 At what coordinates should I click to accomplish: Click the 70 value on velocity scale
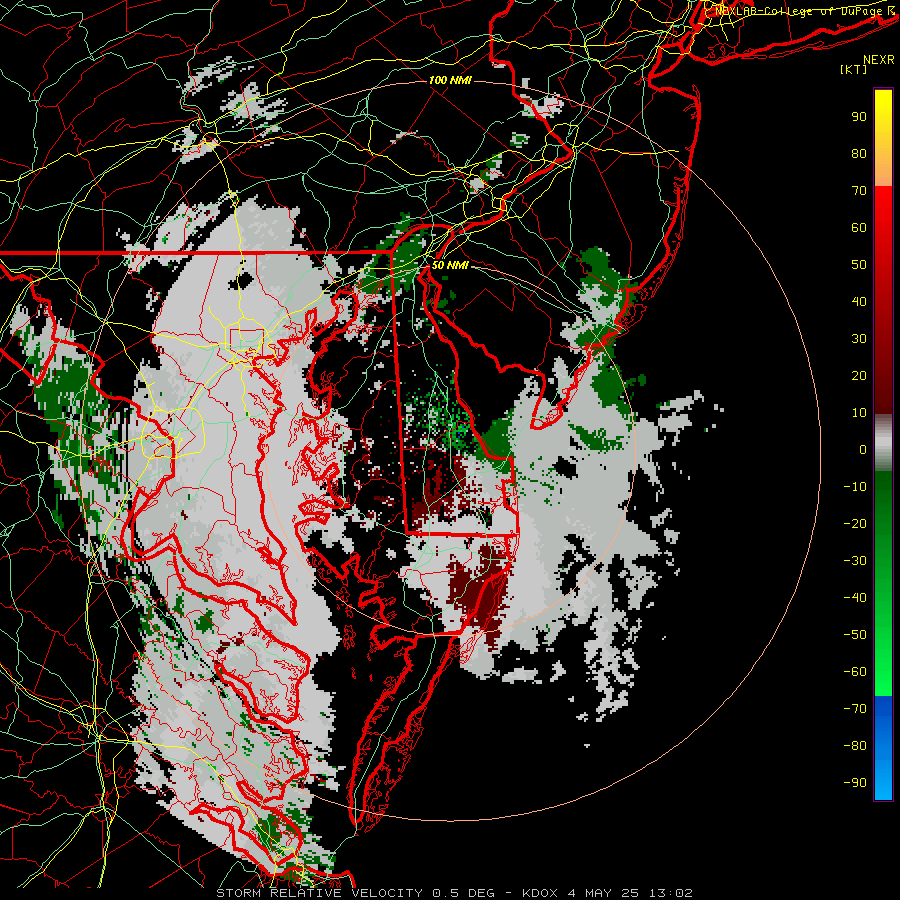coord(859,191)
